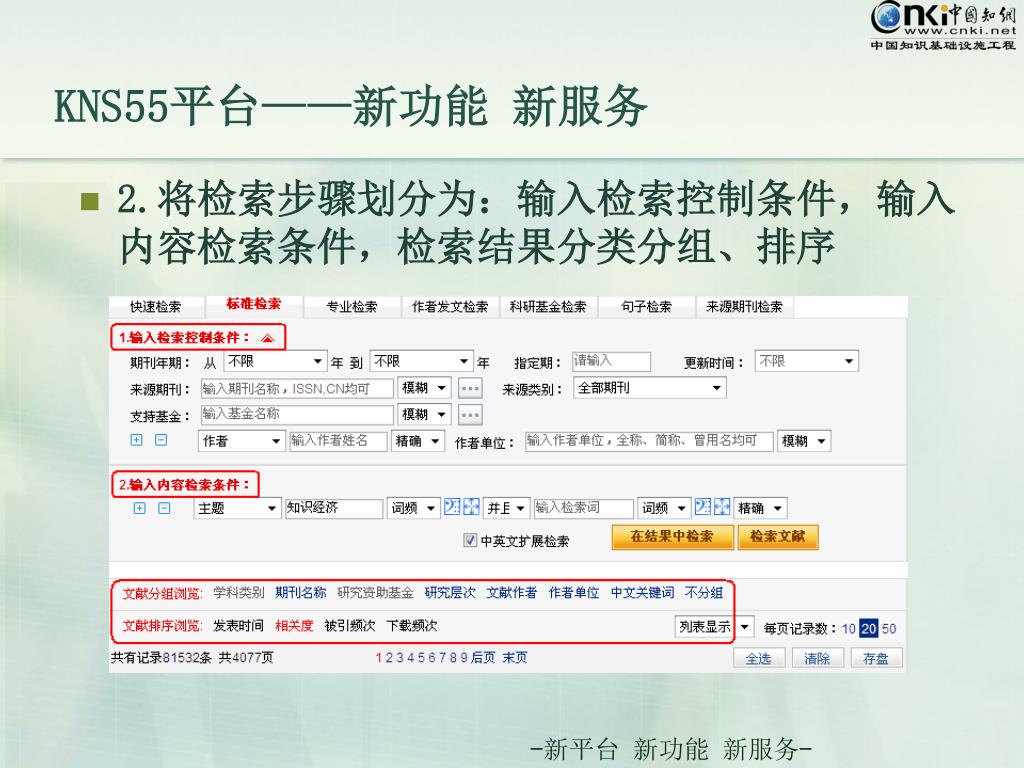Open the 作者 field type dropdown
The height and width of the screenshot is (768, 1024).
(242, 441)
